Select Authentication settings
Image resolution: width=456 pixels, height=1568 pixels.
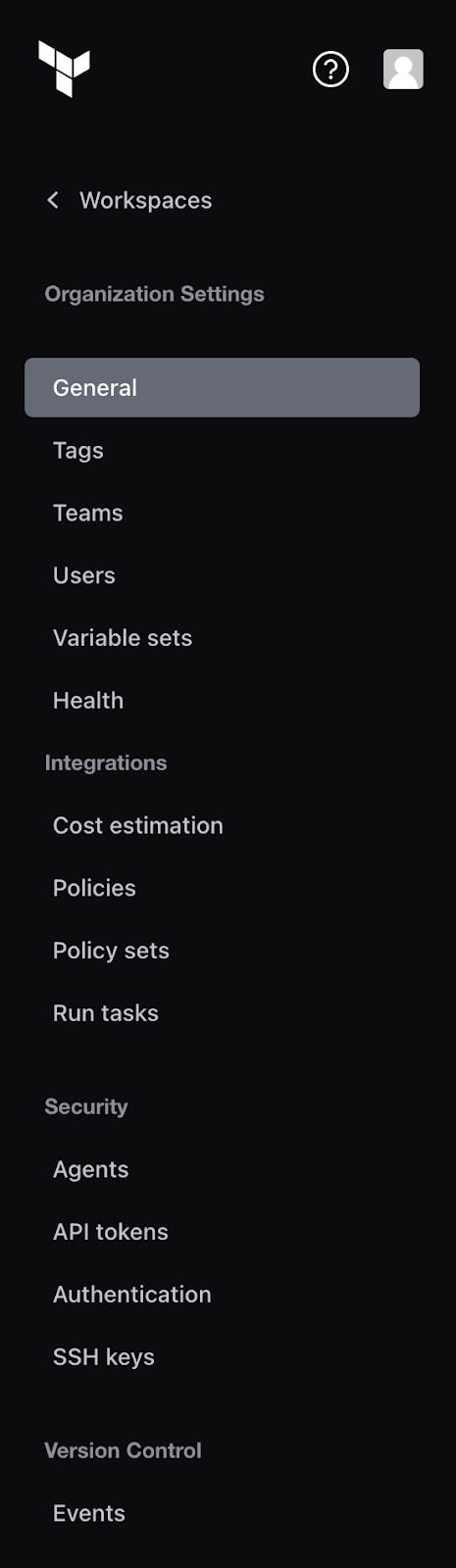pos(132,1295)
